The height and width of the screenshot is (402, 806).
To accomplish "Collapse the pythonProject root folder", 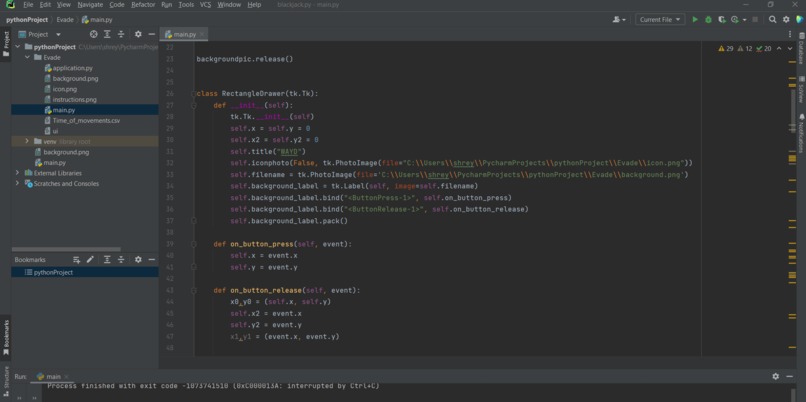I will pyautogui.click(x=17, y=47).
